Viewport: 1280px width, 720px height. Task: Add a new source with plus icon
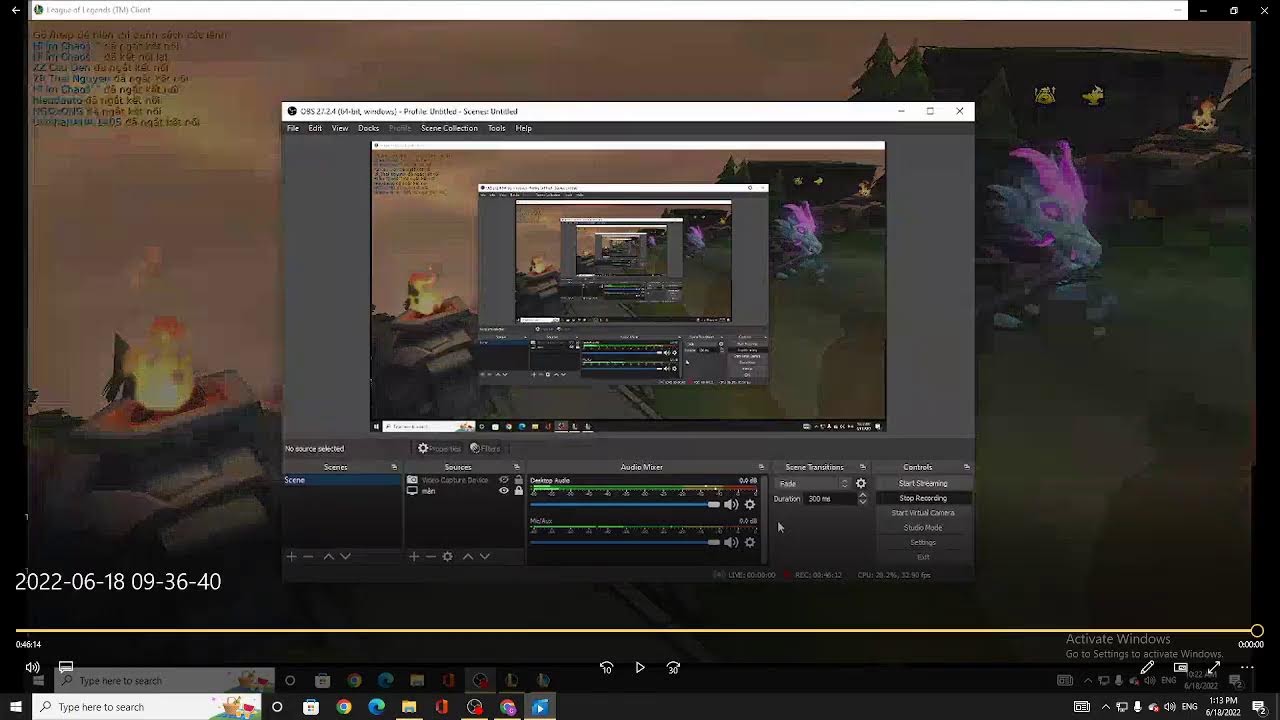tap(414, 556)
